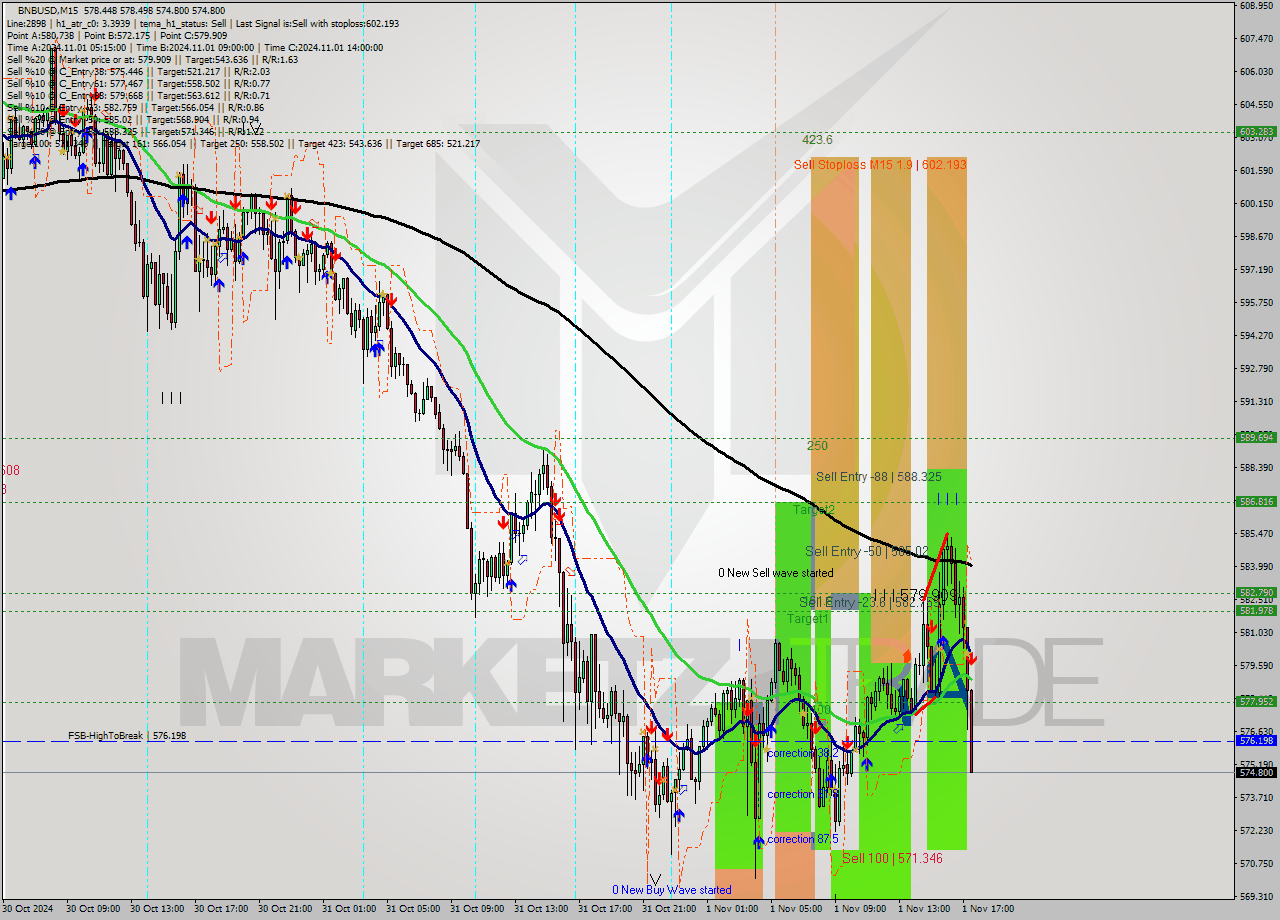The width and height of the screenshot is (1280, 920).
Task: Click the '1 Nov 17:00' time axis label
Action: tap(988, 909)
